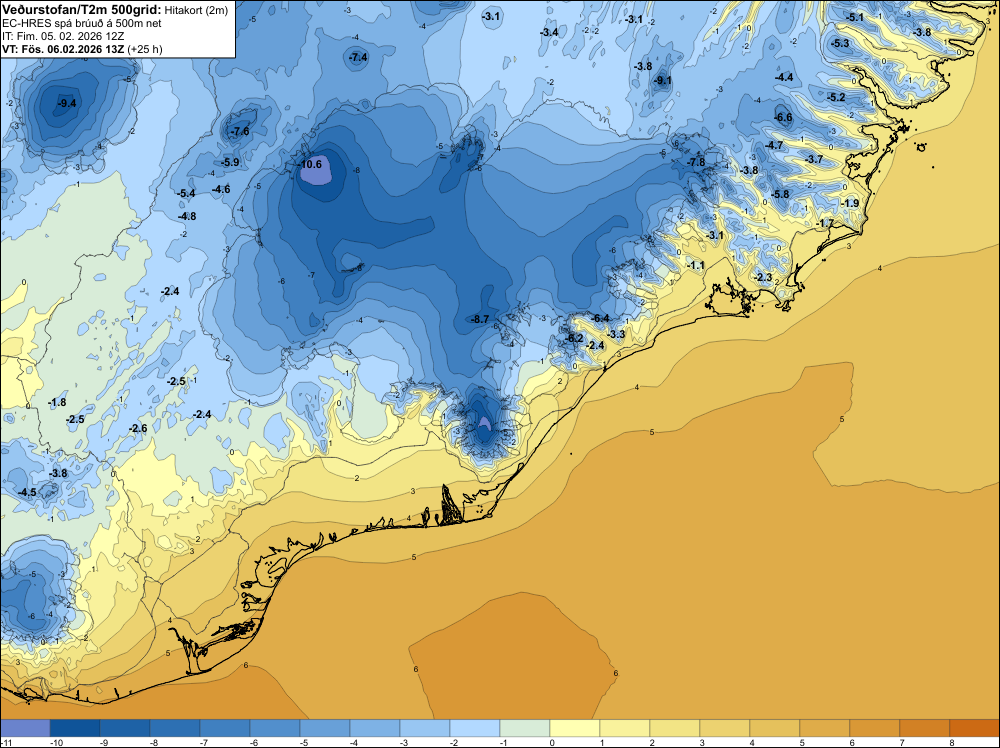This screenshot has height=748, width=1000.
Task: Click the -5.3 temperature label
Action: [x=840, y=44]
